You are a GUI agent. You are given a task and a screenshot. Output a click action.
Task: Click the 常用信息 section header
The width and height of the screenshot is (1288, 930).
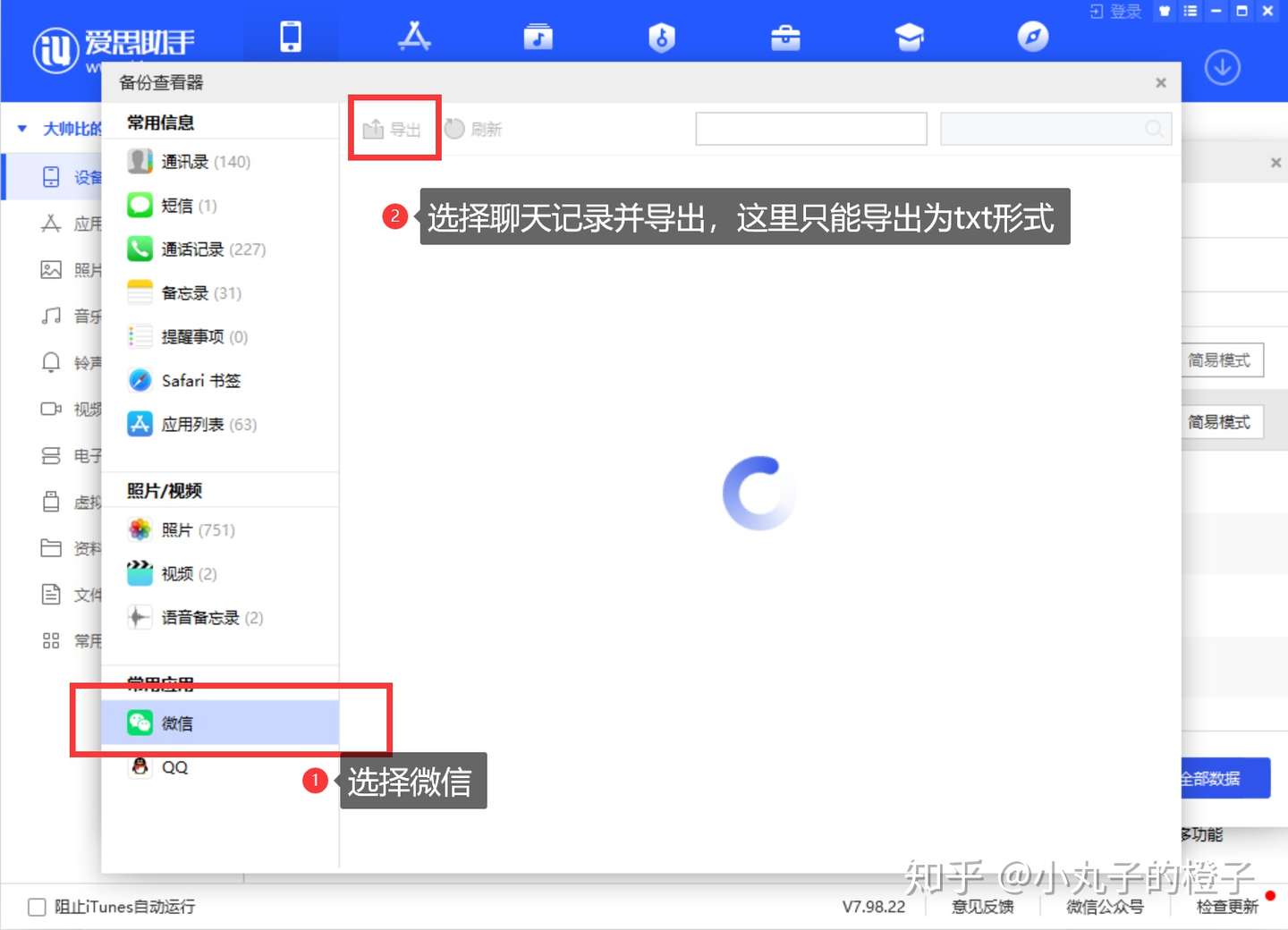pyautogui.click(x=160, y=123)
